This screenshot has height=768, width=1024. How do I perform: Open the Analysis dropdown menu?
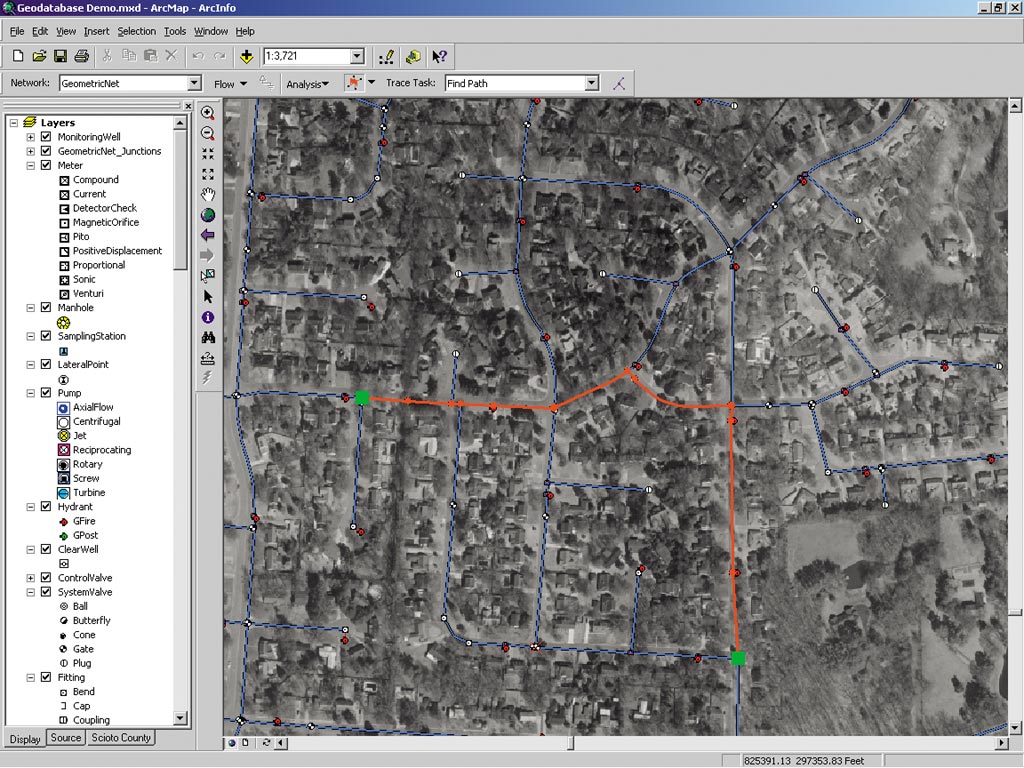pos(307,84)
